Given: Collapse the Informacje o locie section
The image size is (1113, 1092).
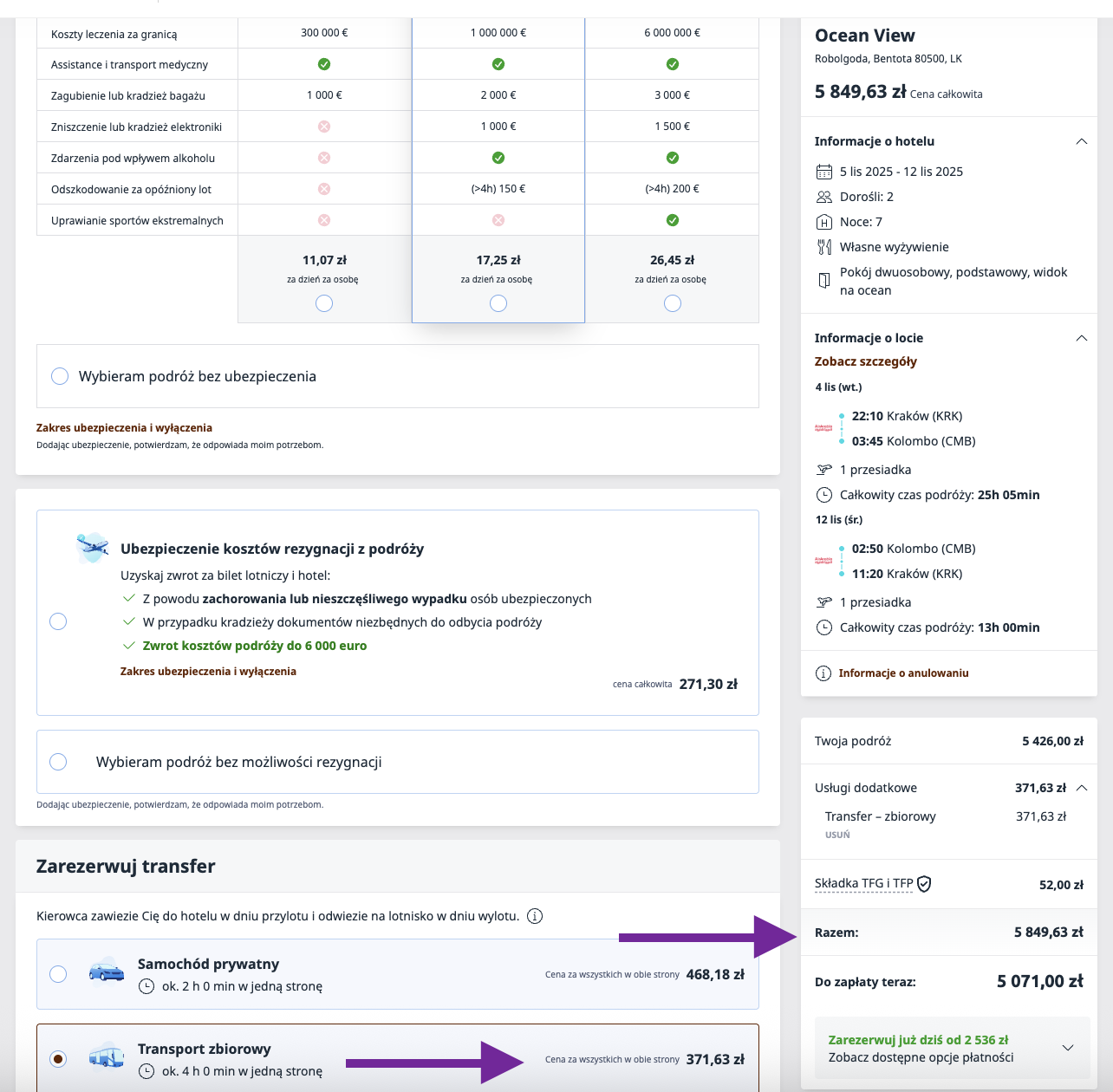Looking at the screenshot, I should (1081, 338).
